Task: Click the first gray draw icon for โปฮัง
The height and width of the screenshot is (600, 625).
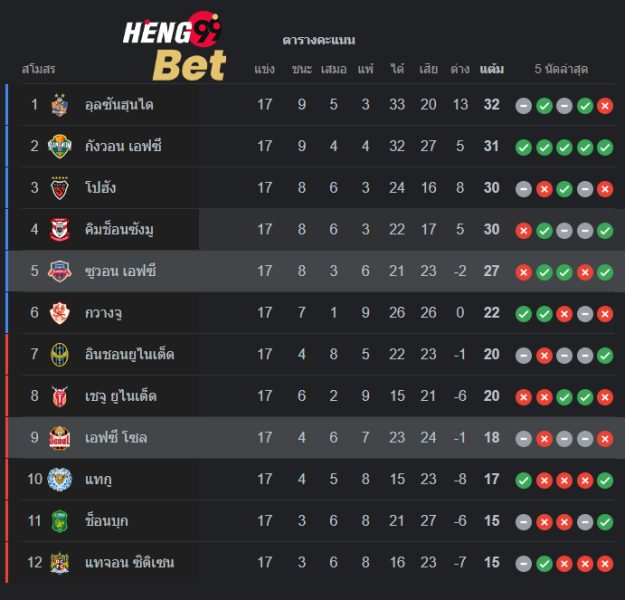Action: (523, 189)
